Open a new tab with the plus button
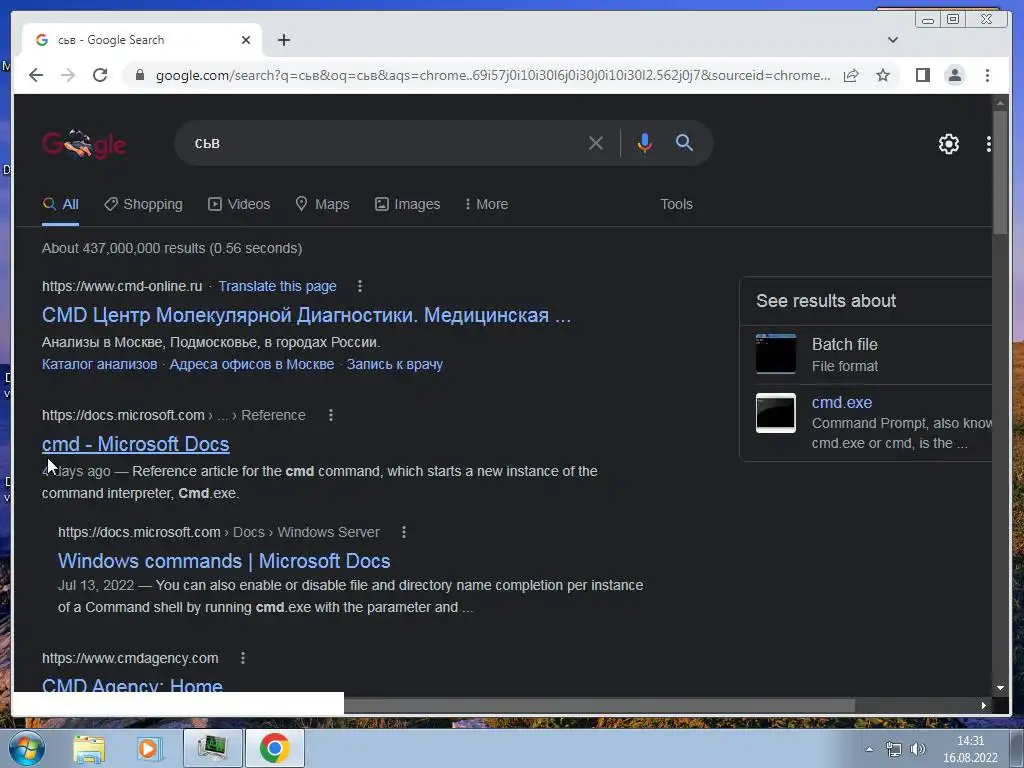Viewport: 1024px width, 768px height. coord(283,40)
